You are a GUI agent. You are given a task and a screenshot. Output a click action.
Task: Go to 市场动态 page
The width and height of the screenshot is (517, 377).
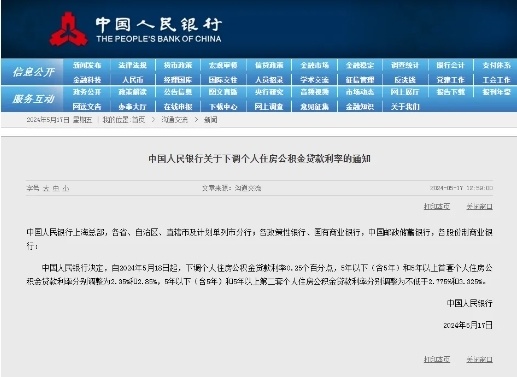[360, 92]
